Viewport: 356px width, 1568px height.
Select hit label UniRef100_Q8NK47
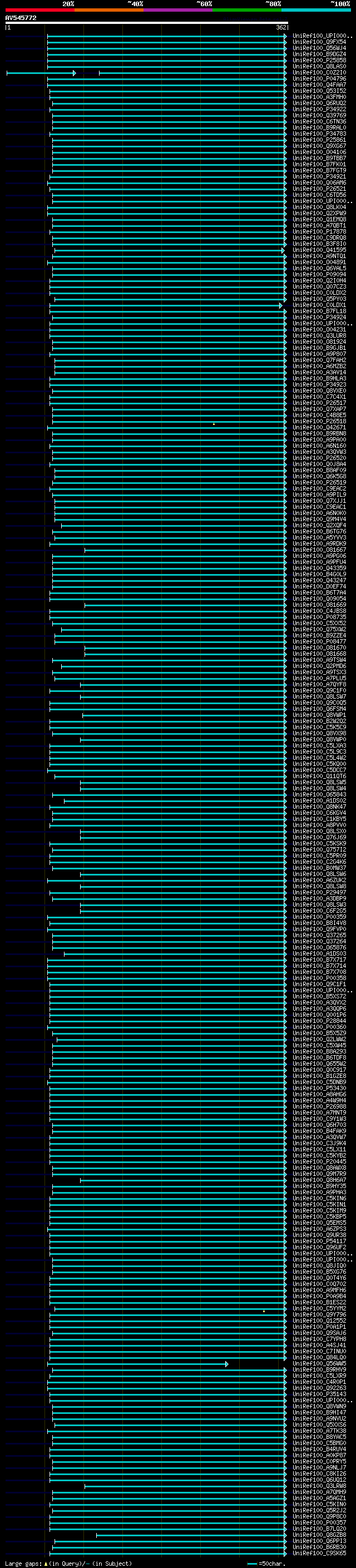(319, 807)
